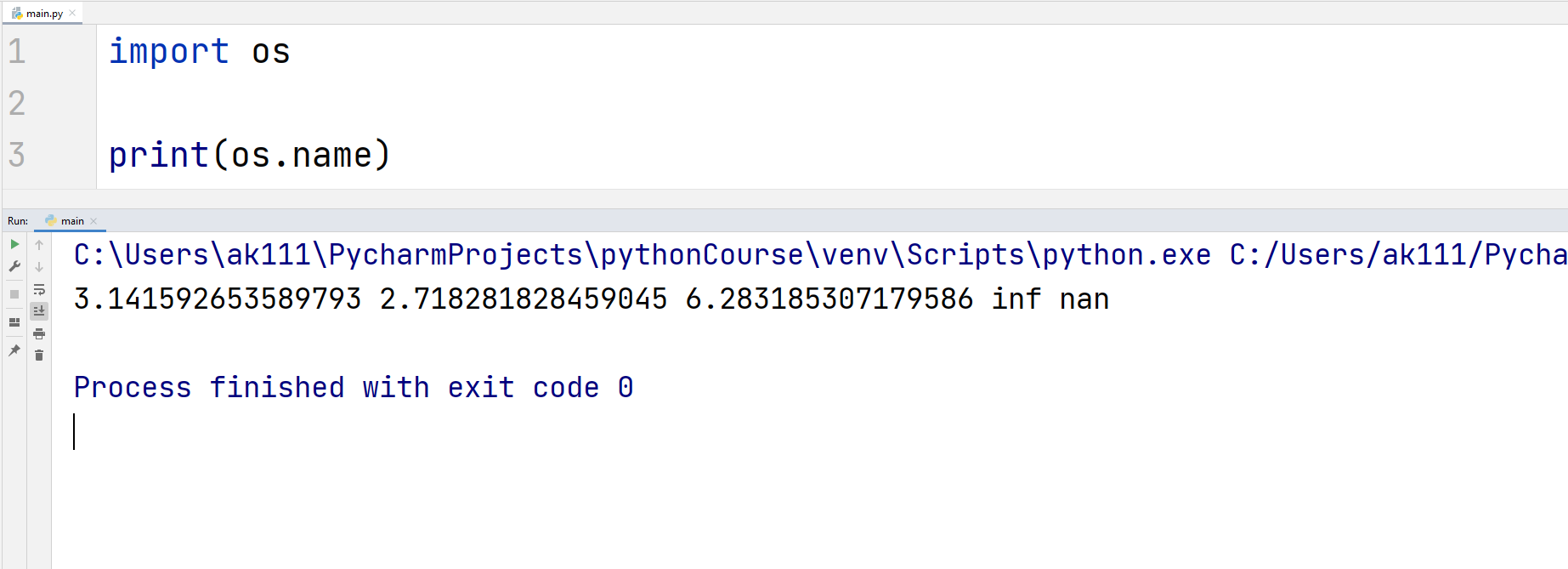The image size is (1568, 569).
Task: Rerun the main script with green arrow
Action: (14, 244)
